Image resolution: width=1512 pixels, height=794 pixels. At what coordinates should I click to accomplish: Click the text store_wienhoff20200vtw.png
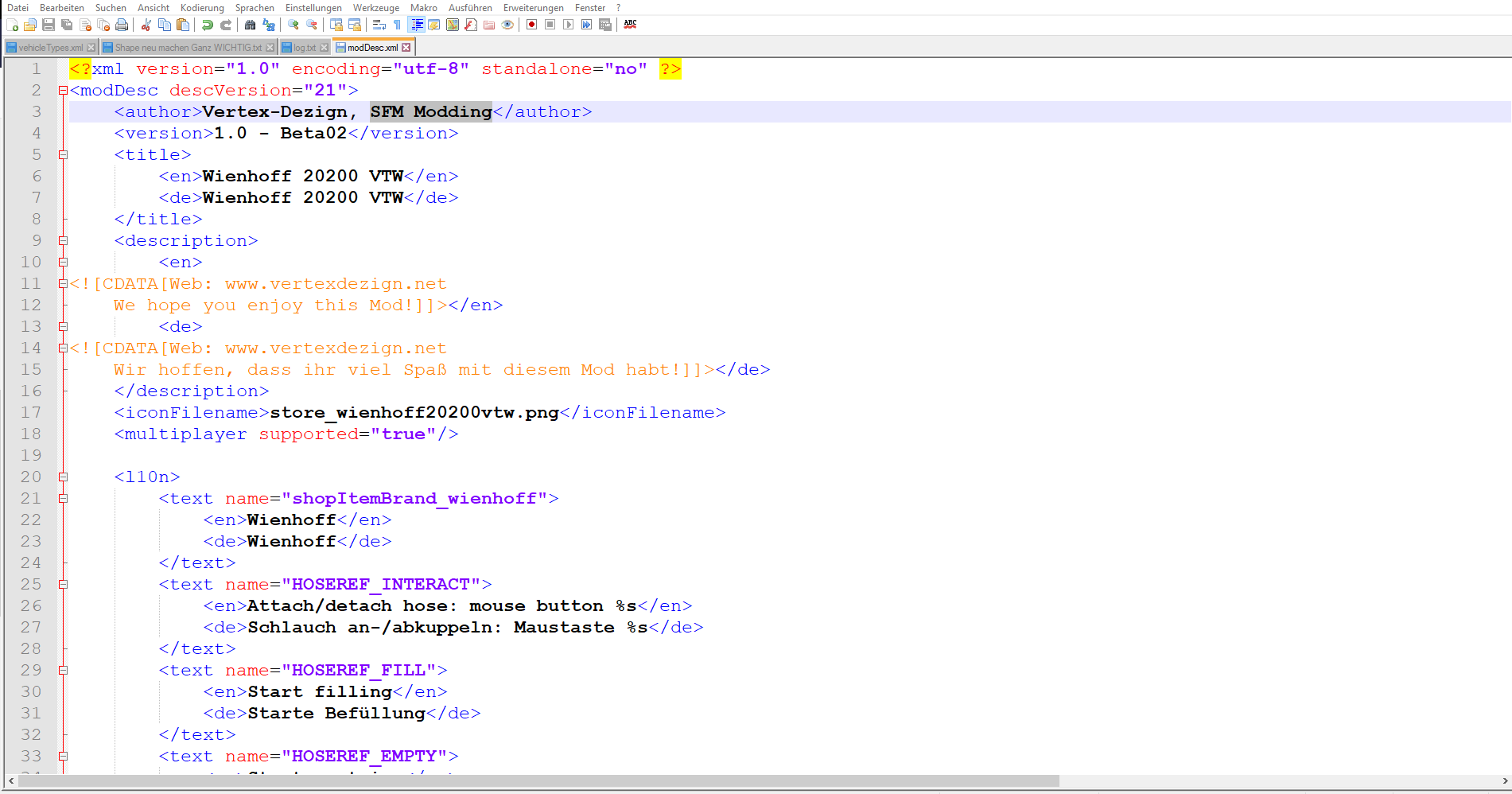(x=414, y=413)
